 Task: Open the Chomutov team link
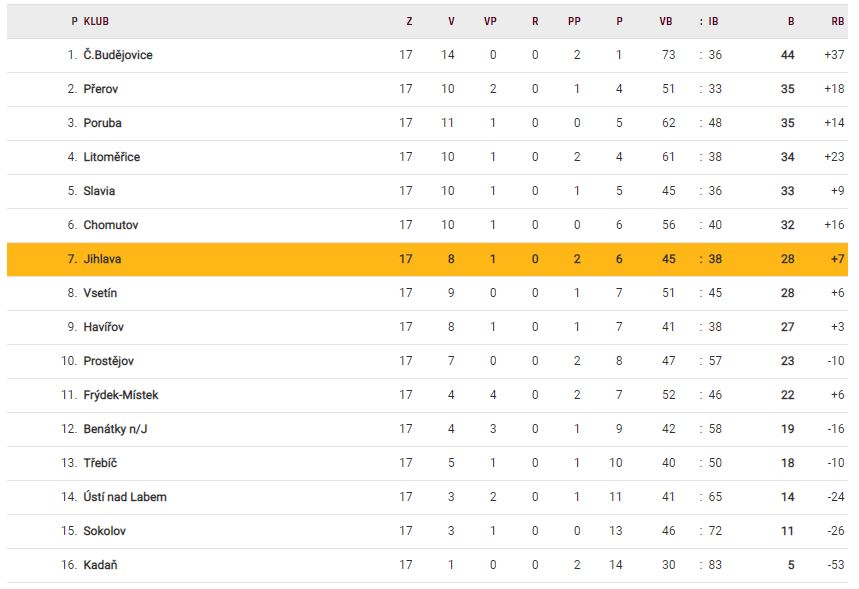(111, 225)
